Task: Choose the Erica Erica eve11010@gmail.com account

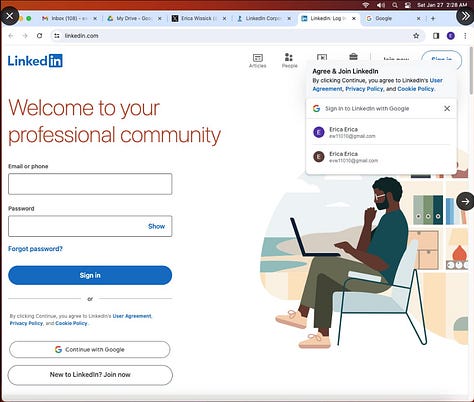Action: [381, 157]
